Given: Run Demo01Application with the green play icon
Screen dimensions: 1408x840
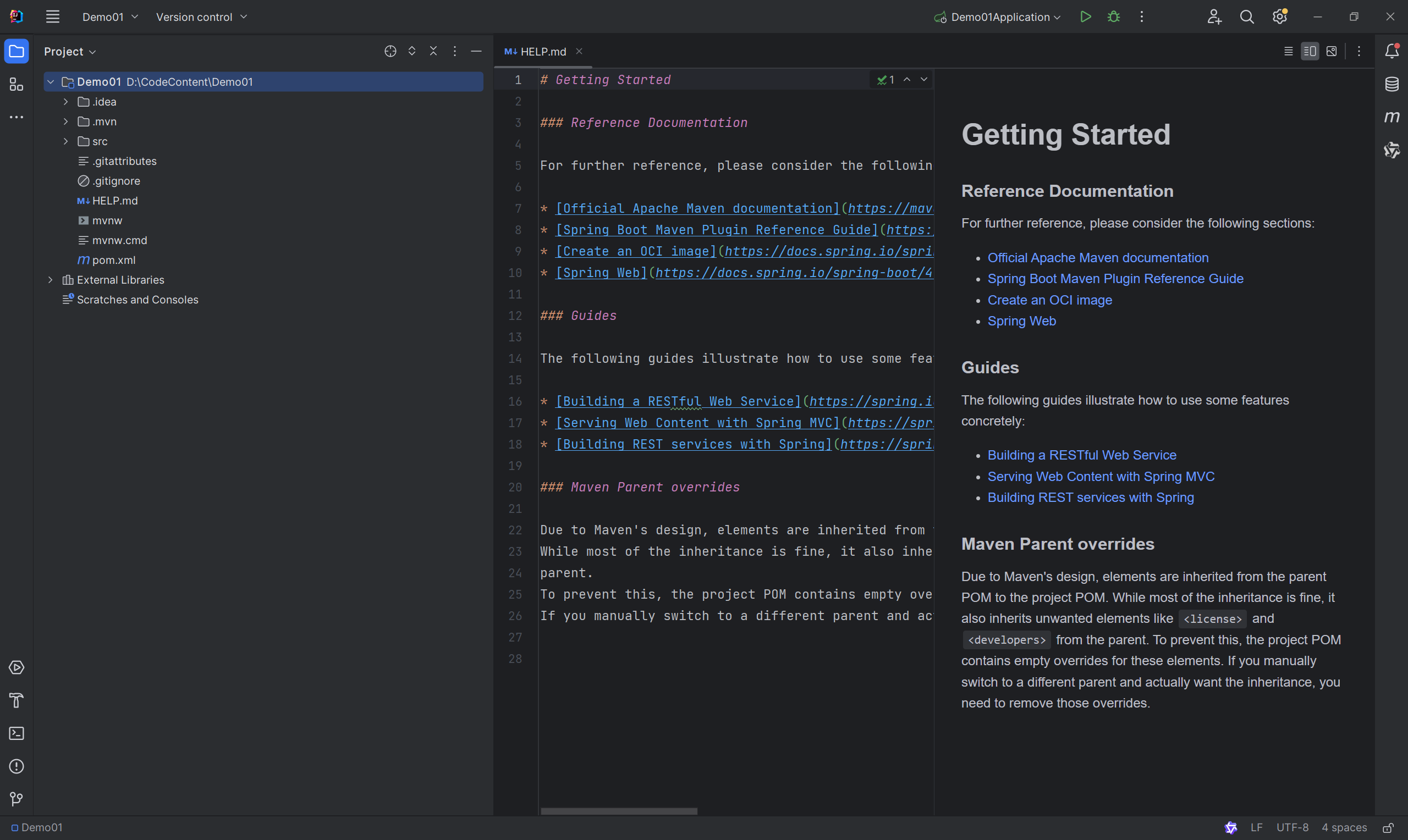Looking at the screenshot, I should [1085, 17].
